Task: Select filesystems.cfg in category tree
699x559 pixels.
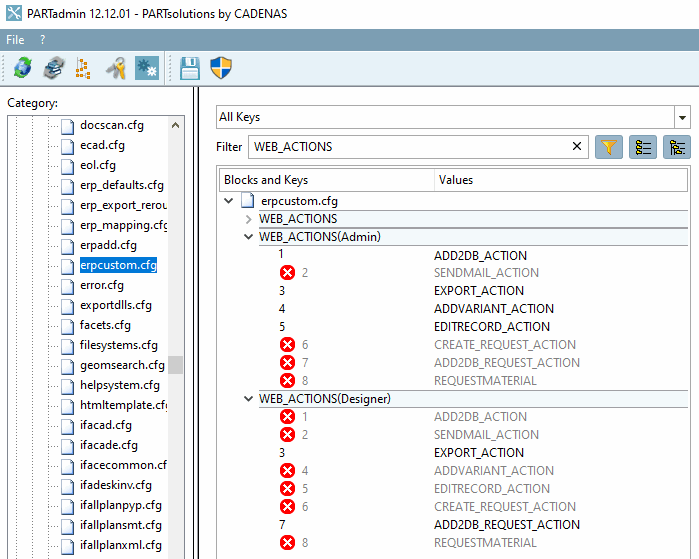Action: pos(119,345)
